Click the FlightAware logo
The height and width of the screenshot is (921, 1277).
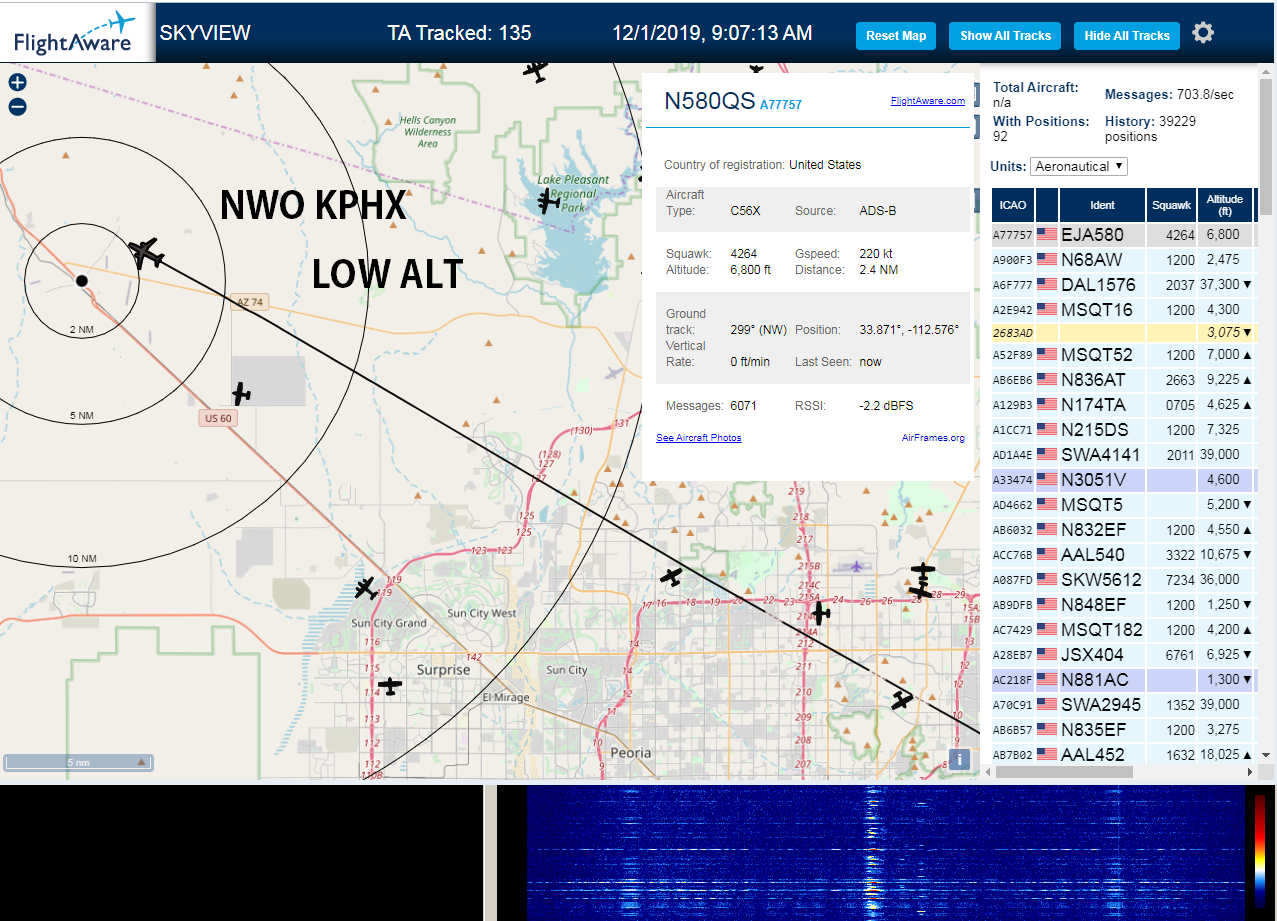77,33
